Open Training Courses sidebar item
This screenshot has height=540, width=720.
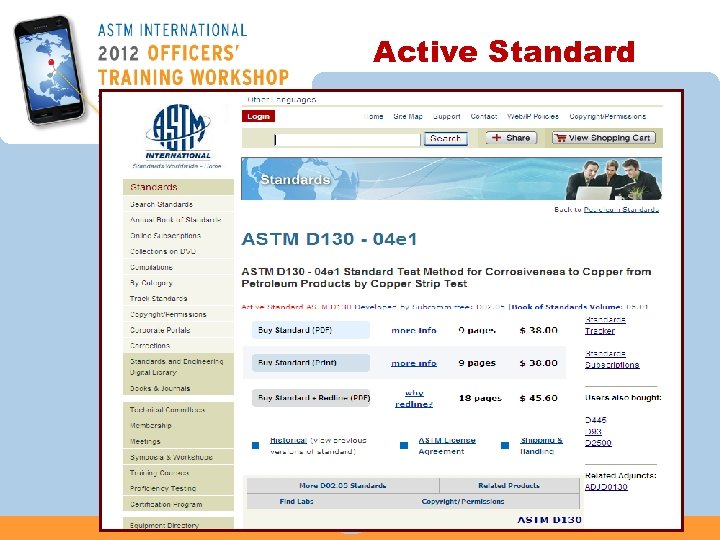tap(159, 473)
